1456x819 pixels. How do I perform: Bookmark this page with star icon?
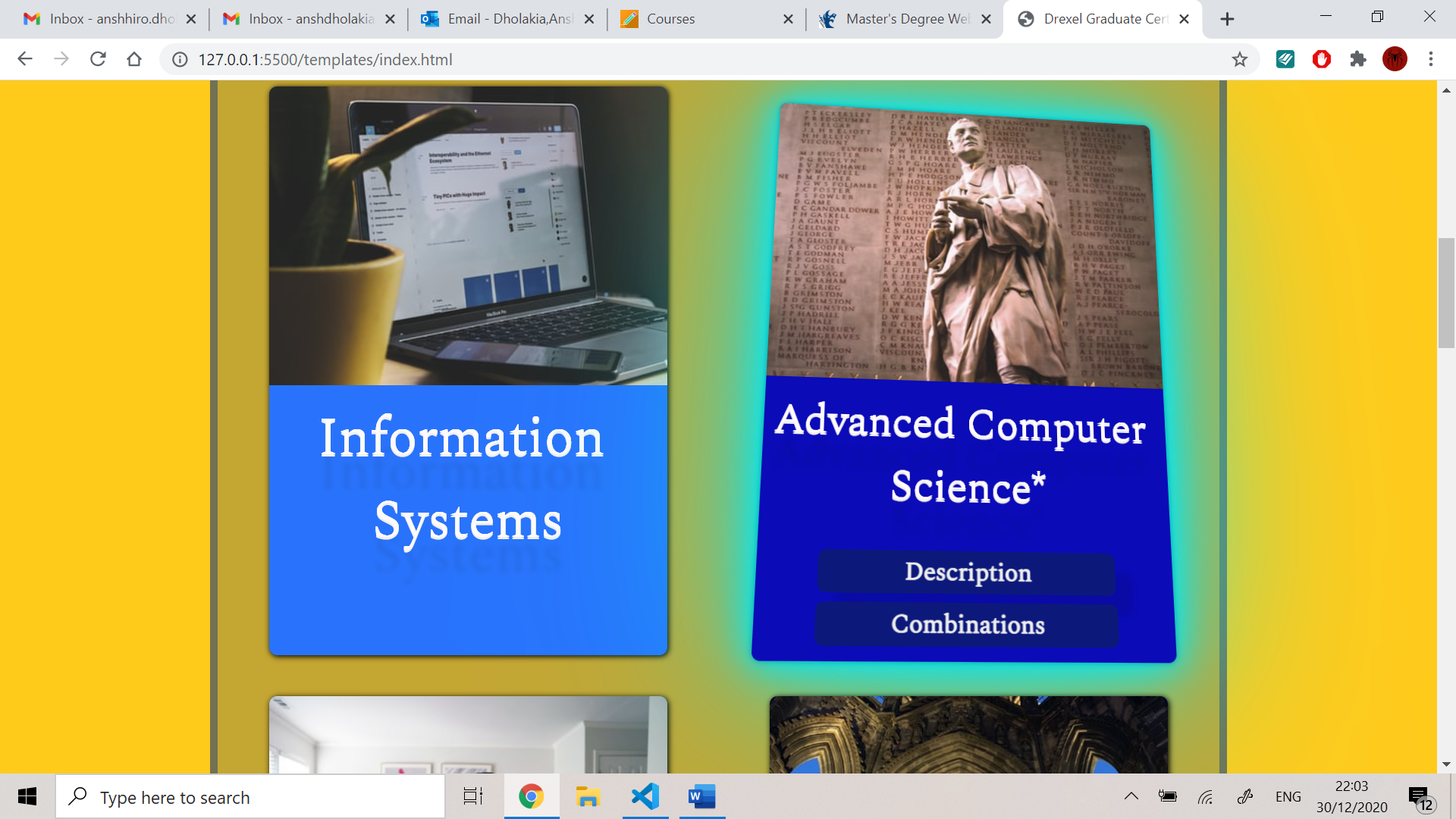click(1239, 59)
